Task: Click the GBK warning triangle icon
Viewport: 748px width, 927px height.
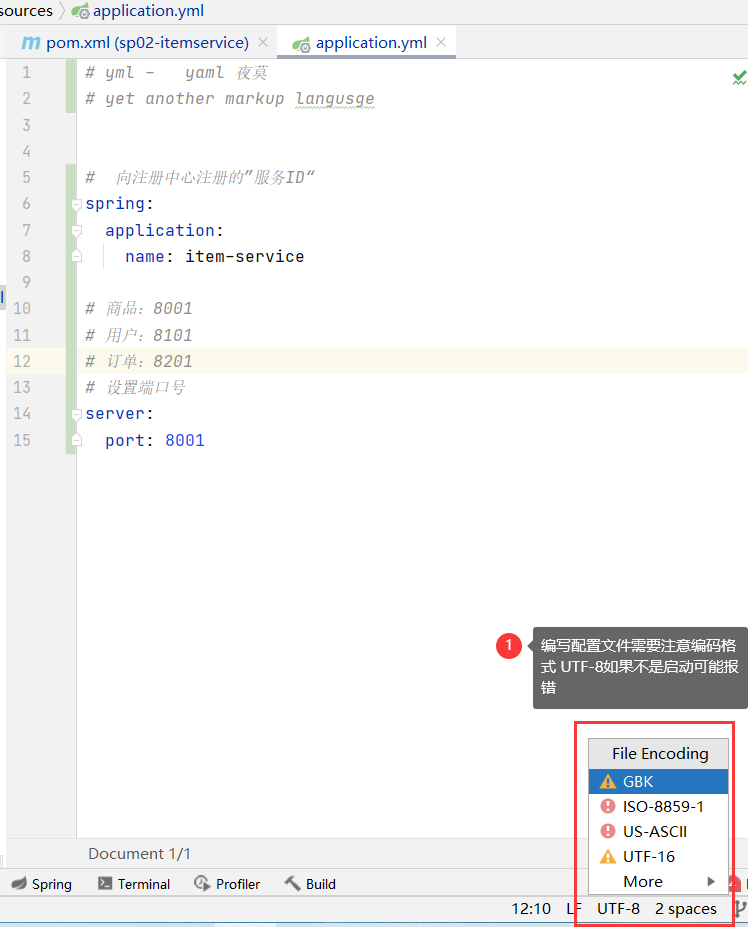Action: tap(608, 782)
